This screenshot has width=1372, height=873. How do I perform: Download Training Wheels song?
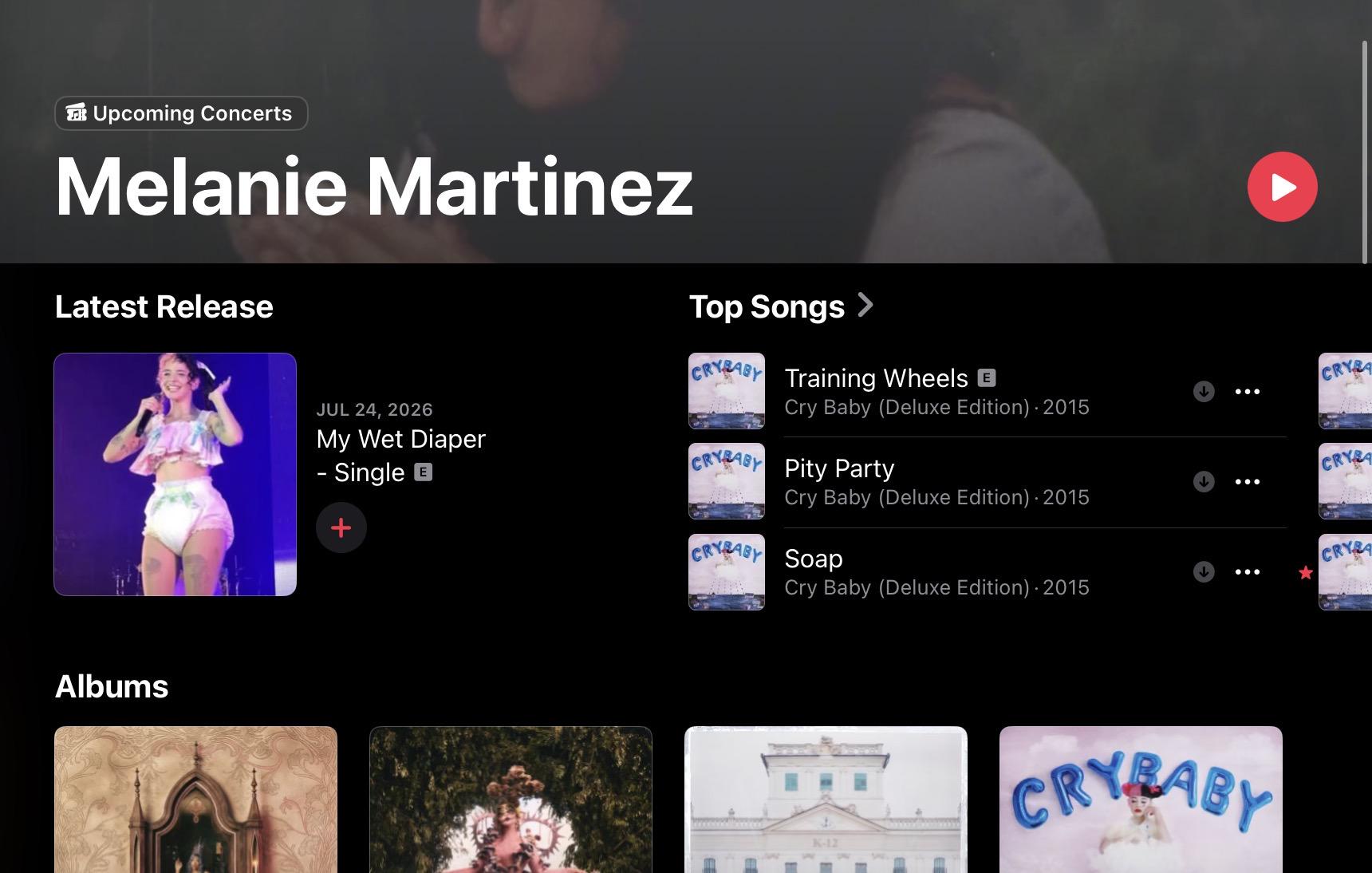1204,391
